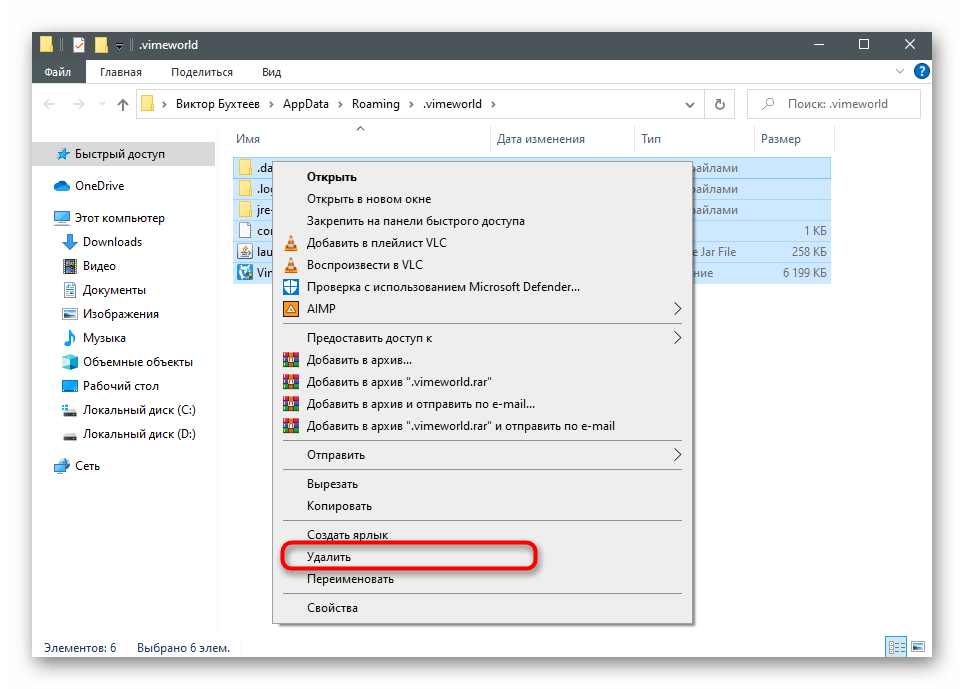Click the Refresh icon next to address bar
Screen dimensions: 964x689
tap(719, 104)
